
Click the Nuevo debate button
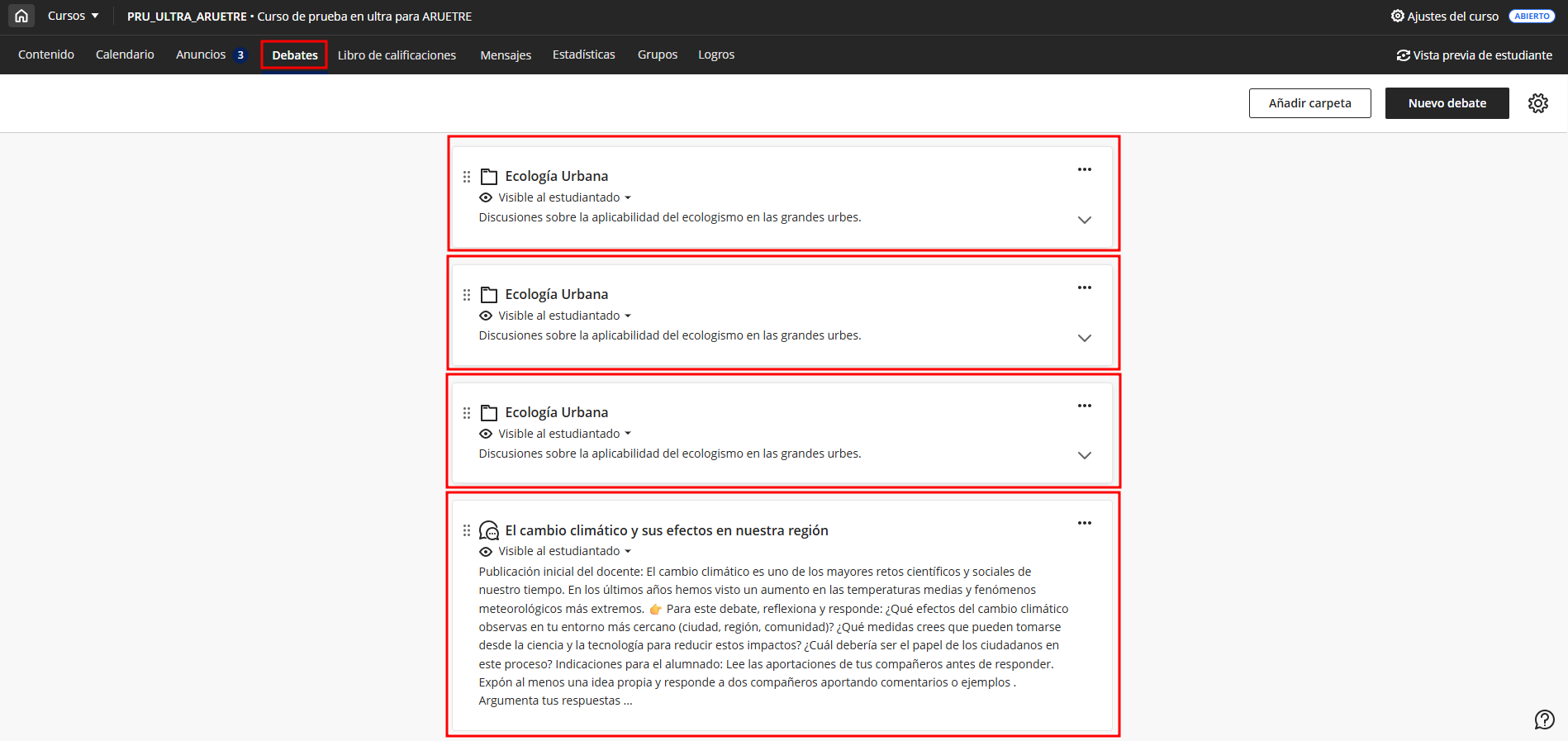pyautogui.click(x=1447, y=103)
